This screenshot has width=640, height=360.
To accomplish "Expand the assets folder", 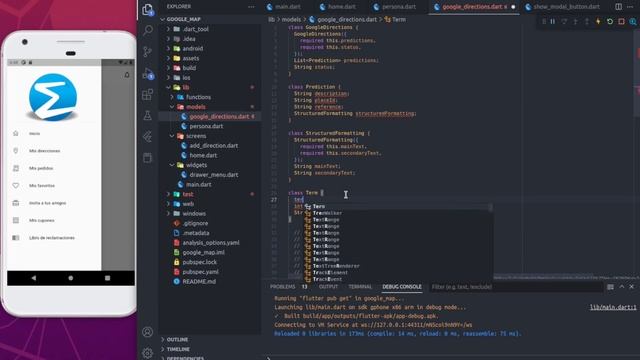I will pyautogui.click(x=191, y=58).
